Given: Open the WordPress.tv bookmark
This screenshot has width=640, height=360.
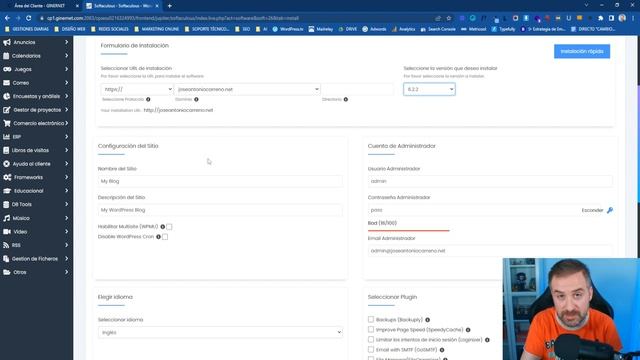Looking at the screenshot, I should 288,29.
